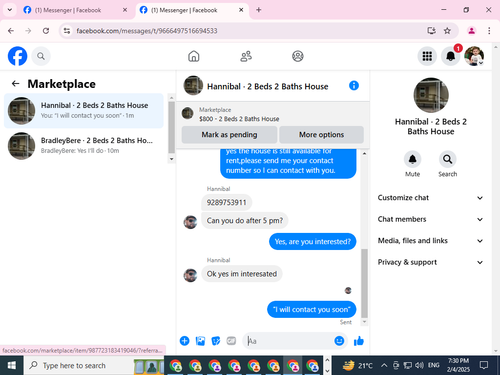
Task: Click the message input field
Action: (289, 341)
